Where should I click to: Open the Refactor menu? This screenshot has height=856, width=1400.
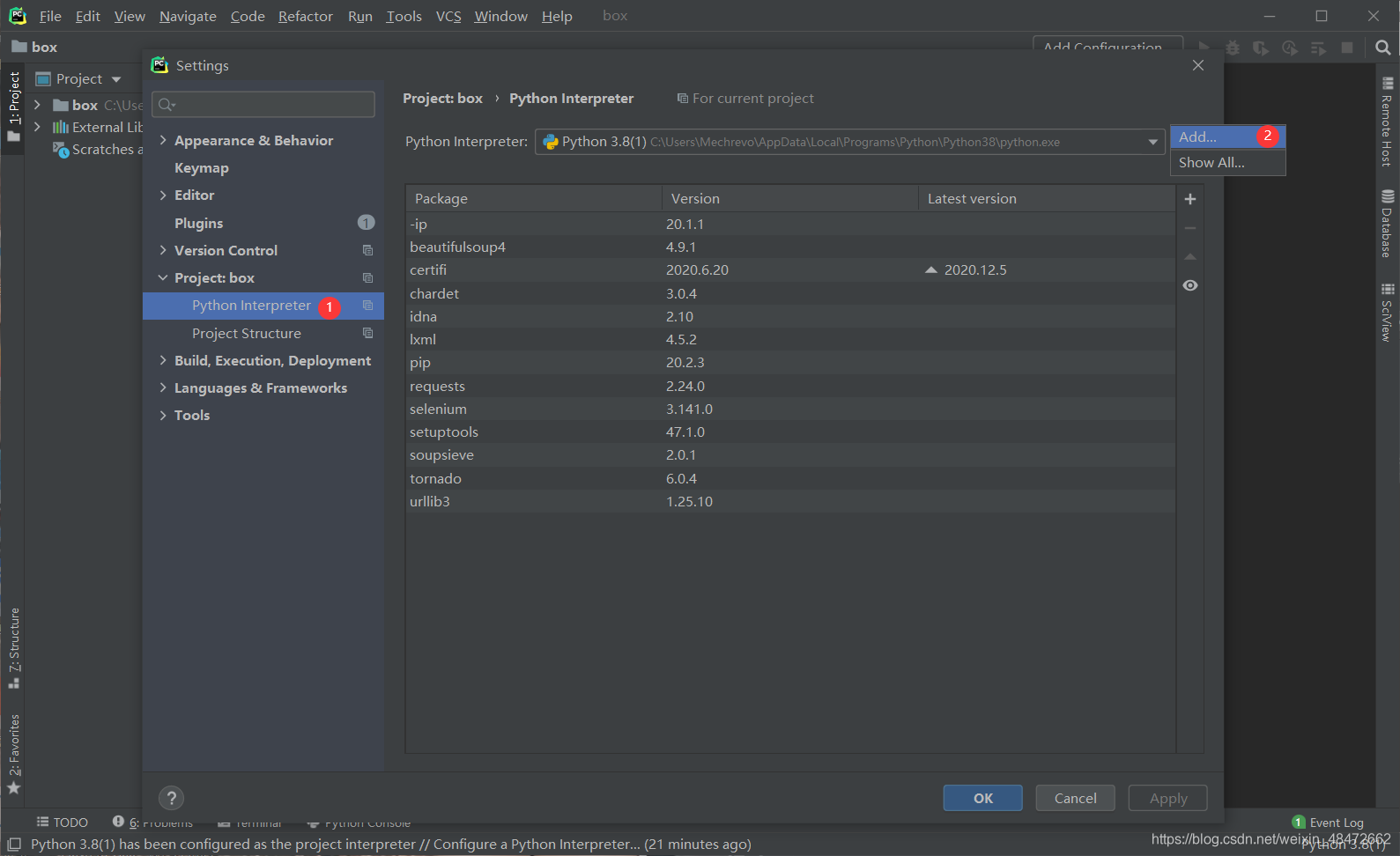coord(306,16)
